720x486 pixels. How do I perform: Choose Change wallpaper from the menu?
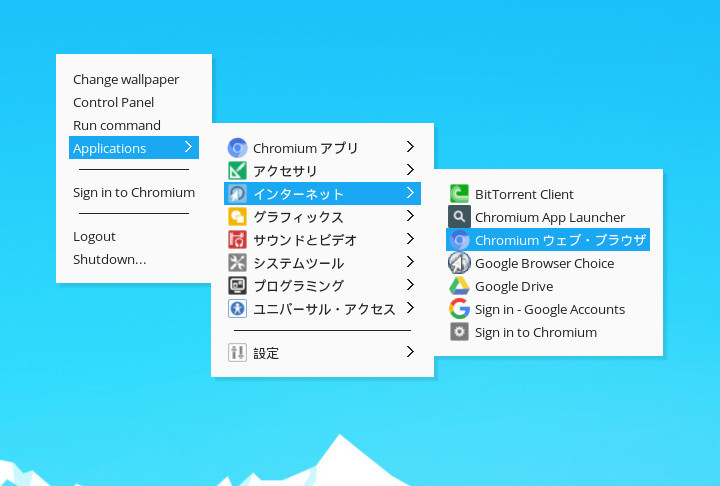pyautogui.click(x=126, y=80)
